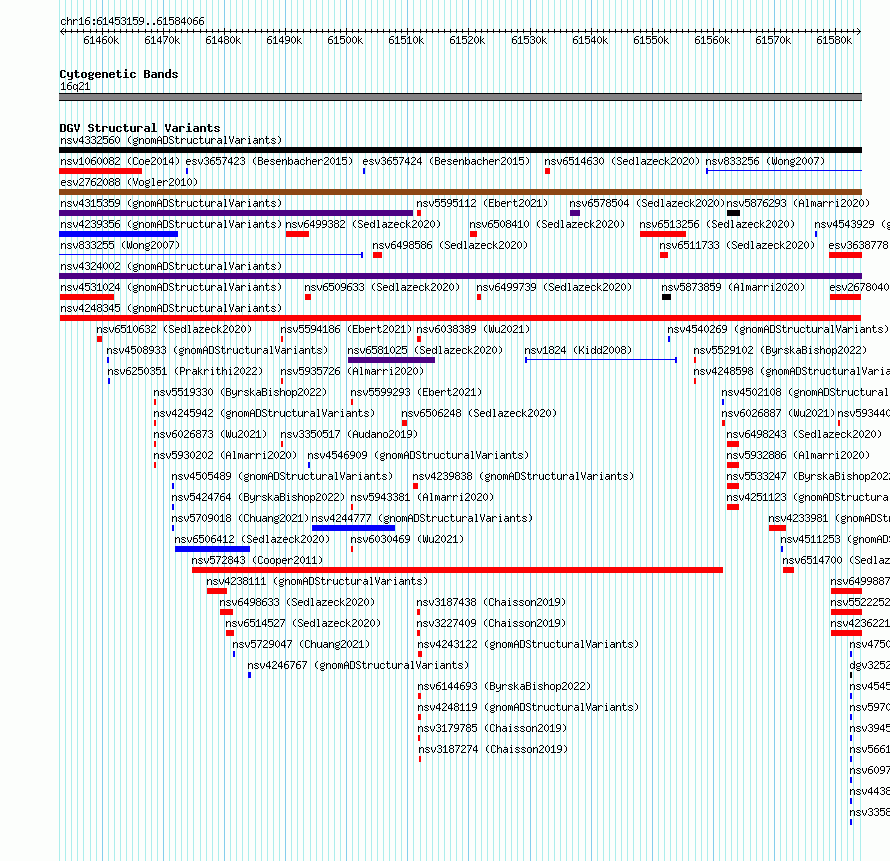
Task: Click nsv6508410 (Sedlazeck2020) label
Action: pos(547,224)
